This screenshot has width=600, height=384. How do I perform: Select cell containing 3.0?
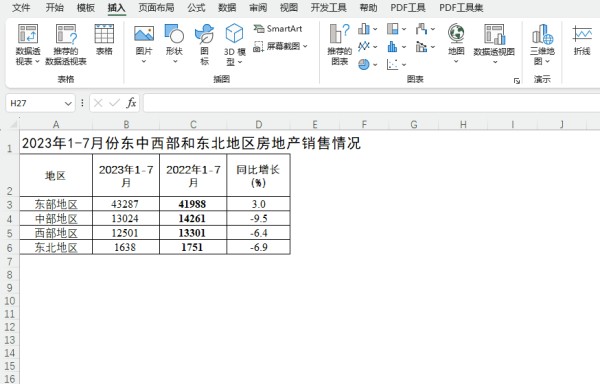tap(259, 204)
